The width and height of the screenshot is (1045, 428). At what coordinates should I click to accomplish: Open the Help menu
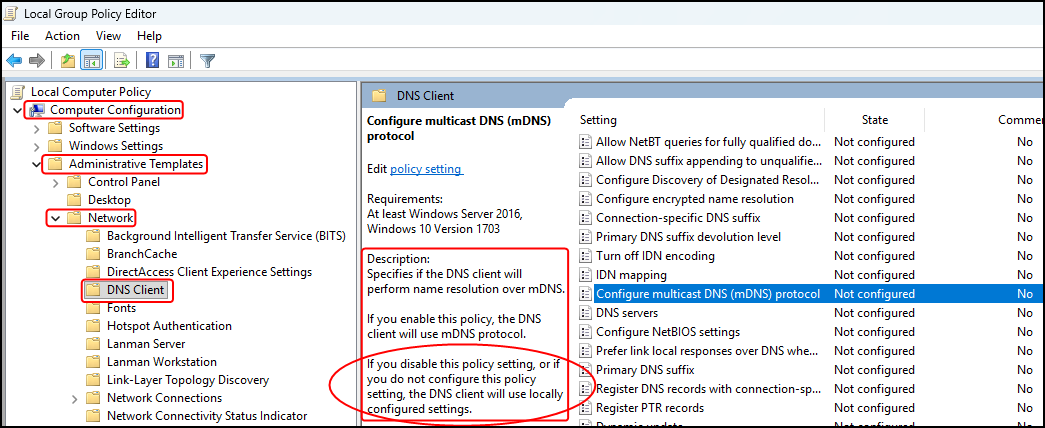(149, 36)
